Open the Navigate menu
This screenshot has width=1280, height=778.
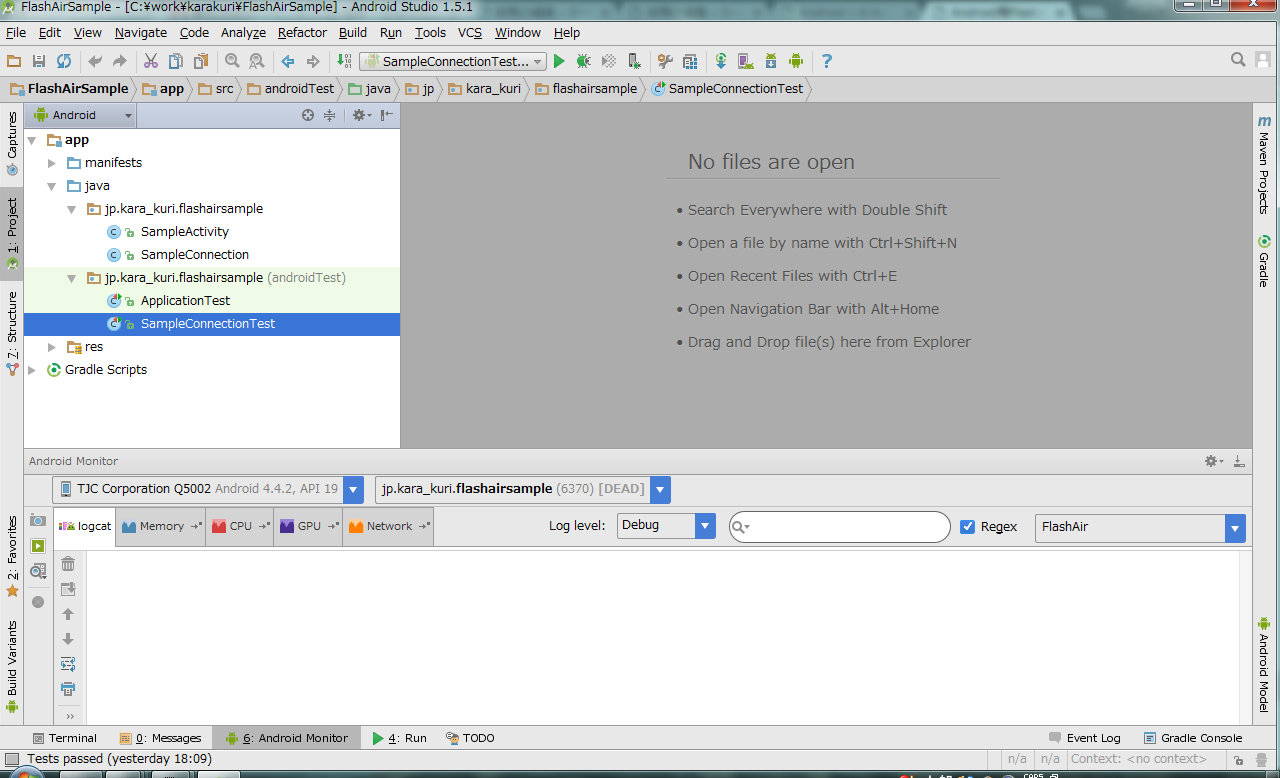pyautogui.click(x=141, y=33)
